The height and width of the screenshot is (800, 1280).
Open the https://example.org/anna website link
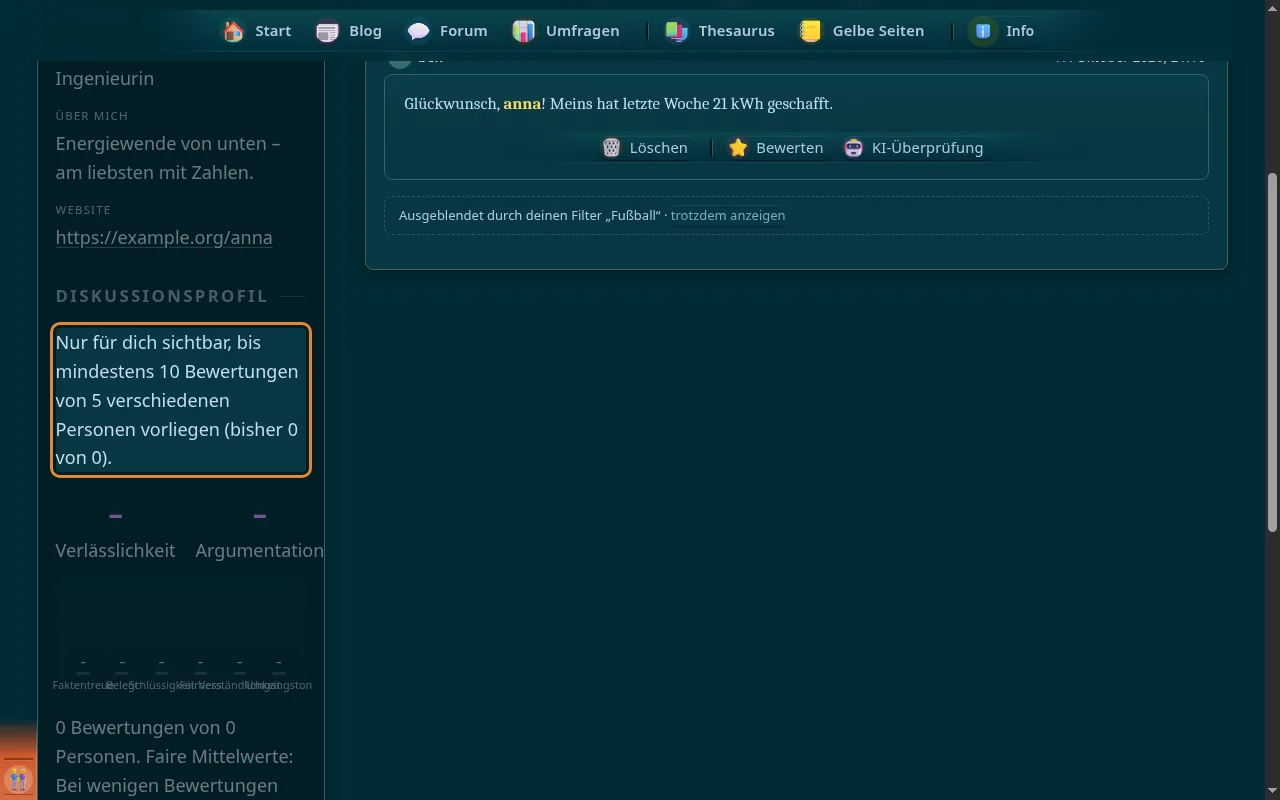point(164,238)
